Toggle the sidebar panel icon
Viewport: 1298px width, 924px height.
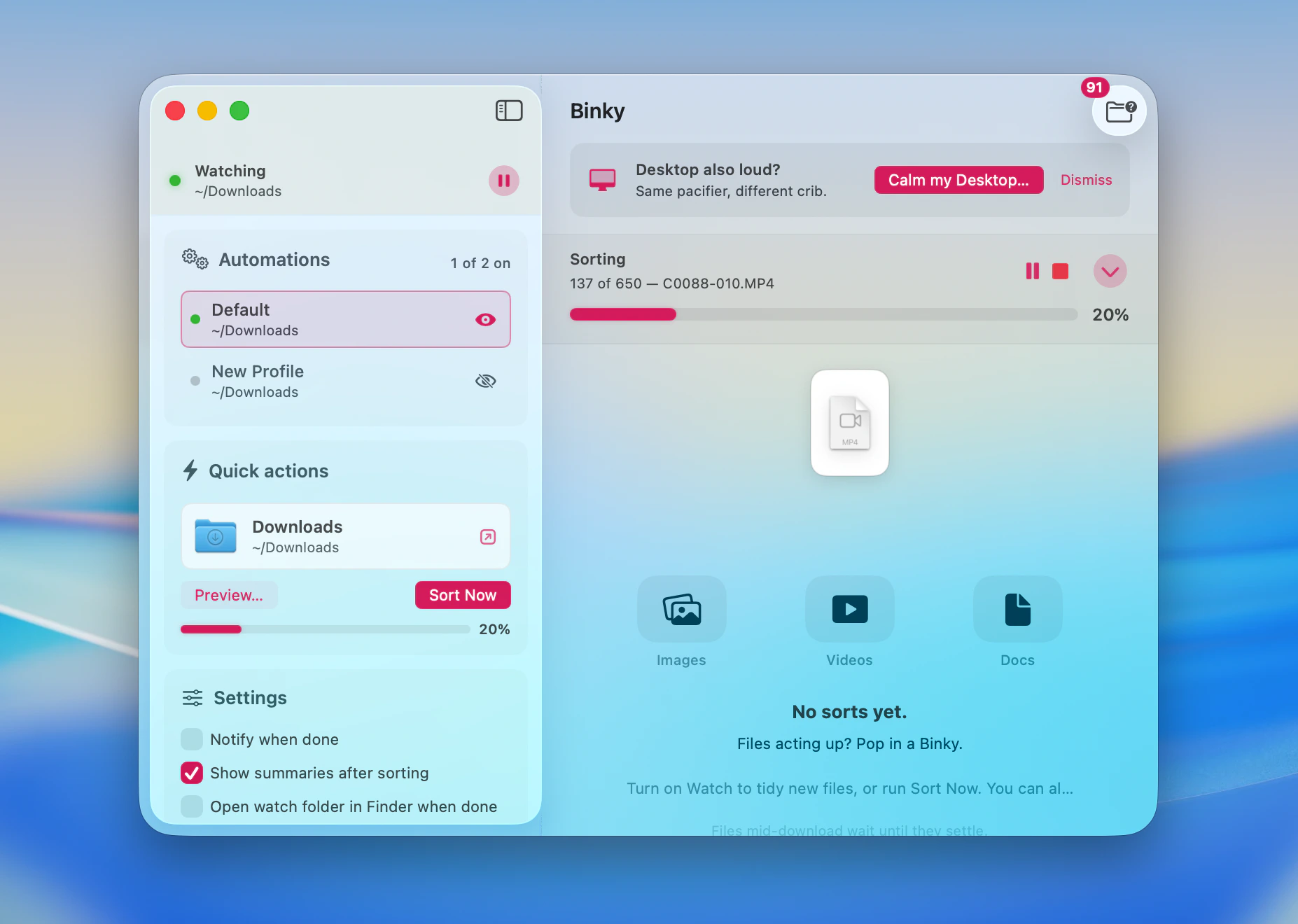click(509, 111)
